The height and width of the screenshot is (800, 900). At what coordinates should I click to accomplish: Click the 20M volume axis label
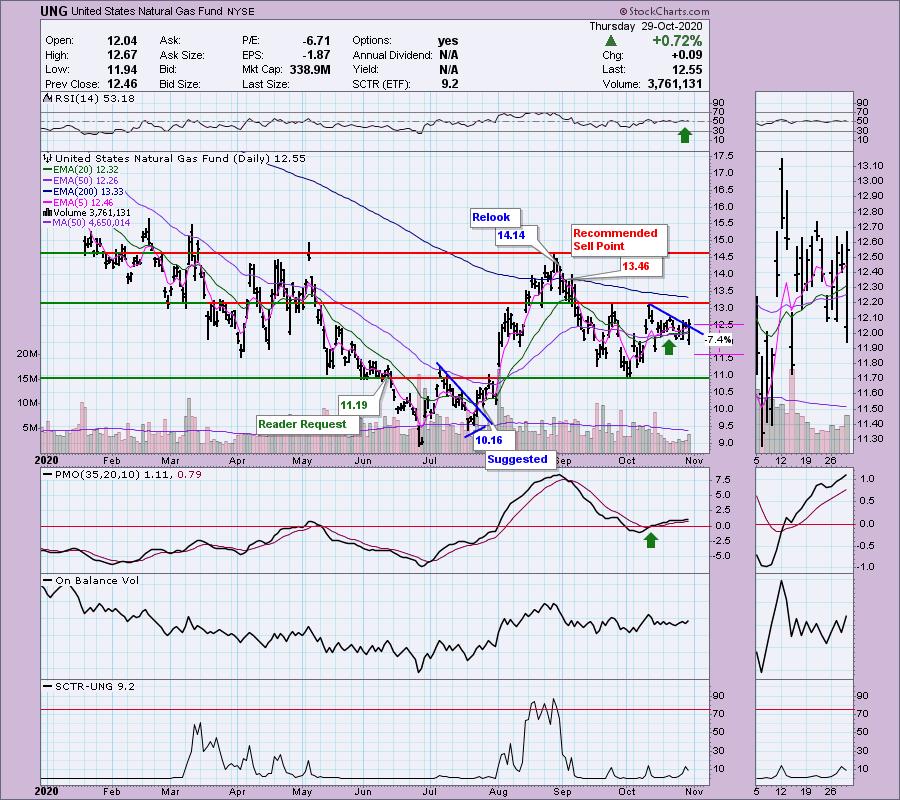[x=28, y=354]
